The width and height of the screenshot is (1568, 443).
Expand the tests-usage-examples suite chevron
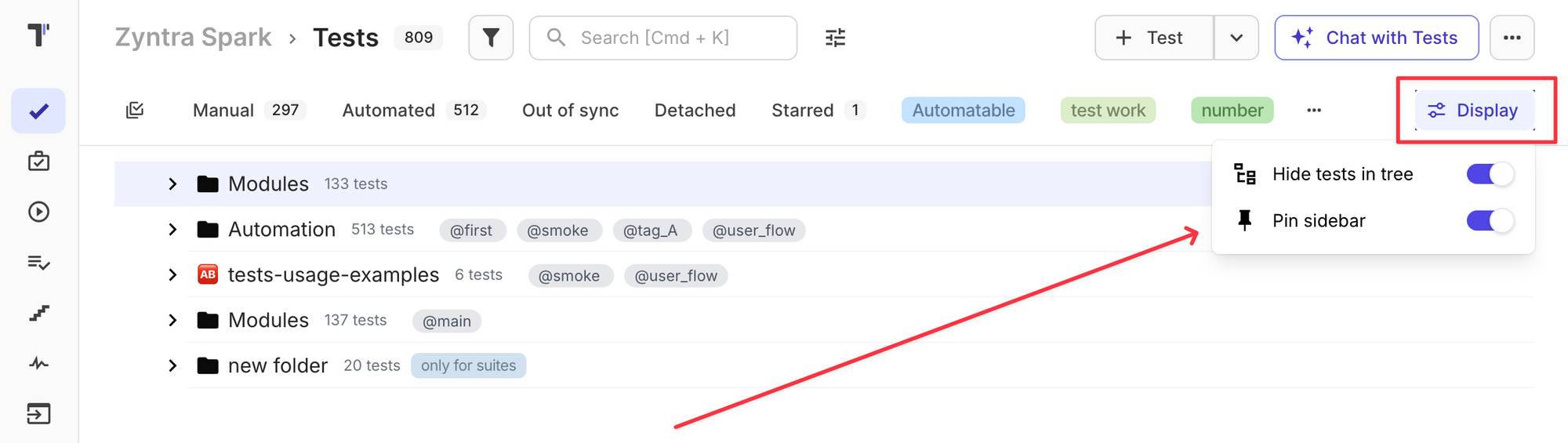pos(172,275)
